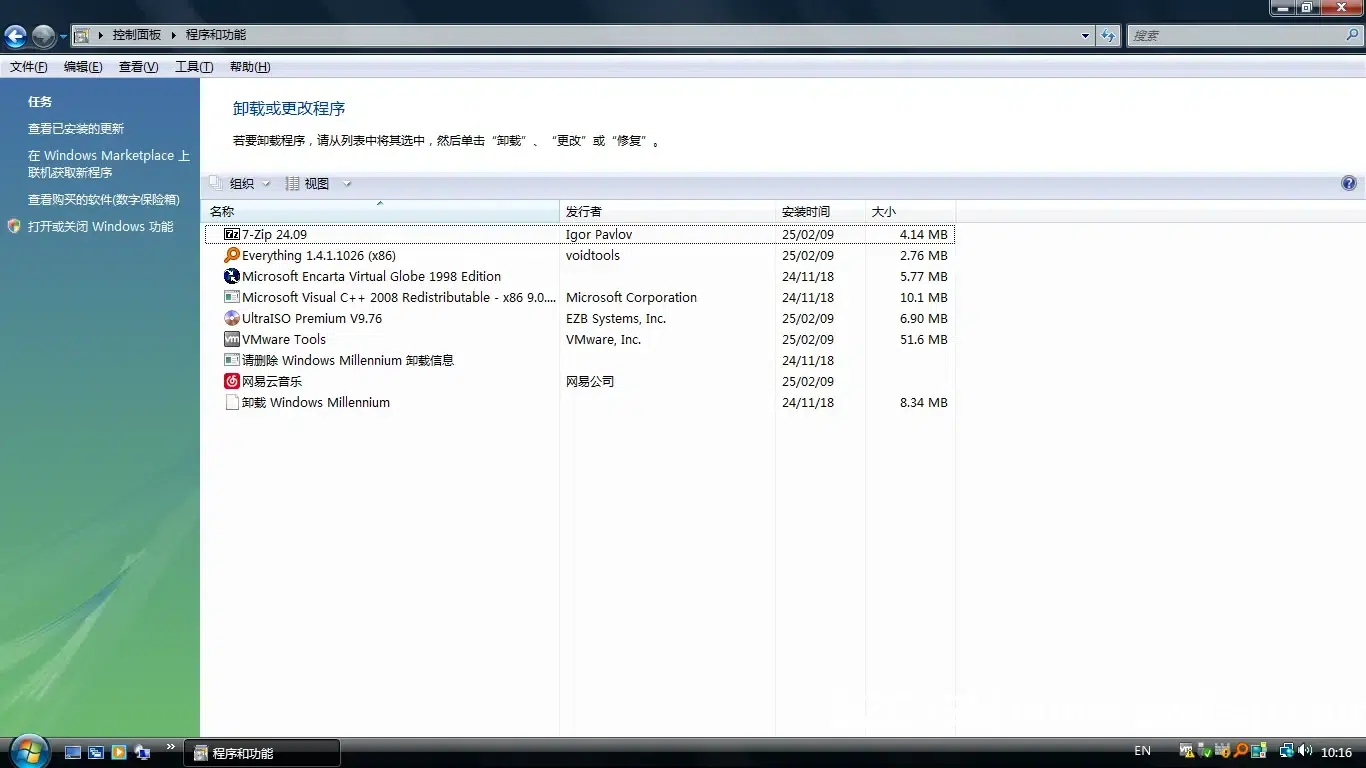Click the Everything search tray icon

[1241, 751]
